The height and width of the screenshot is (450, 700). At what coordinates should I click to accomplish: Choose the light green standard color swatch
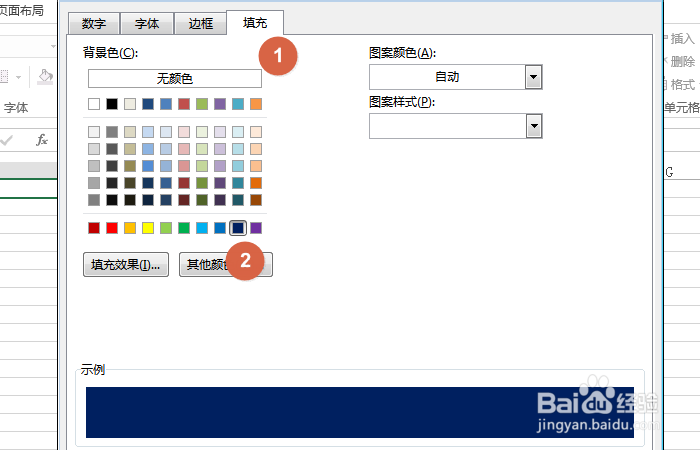[x=166, y=228]
